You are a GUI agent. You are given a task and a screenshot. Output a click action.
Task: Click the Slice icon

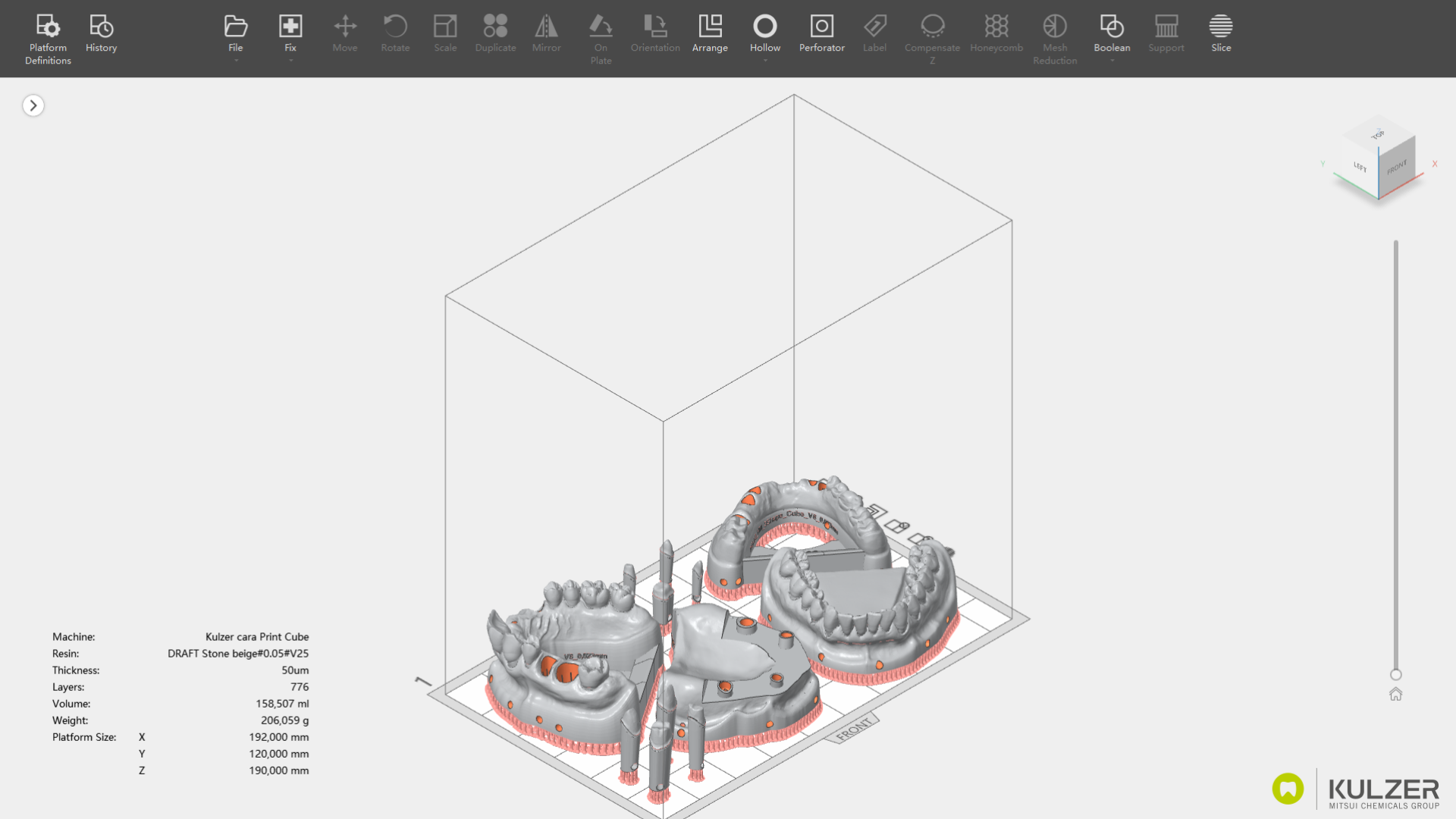click(1220, 27)
